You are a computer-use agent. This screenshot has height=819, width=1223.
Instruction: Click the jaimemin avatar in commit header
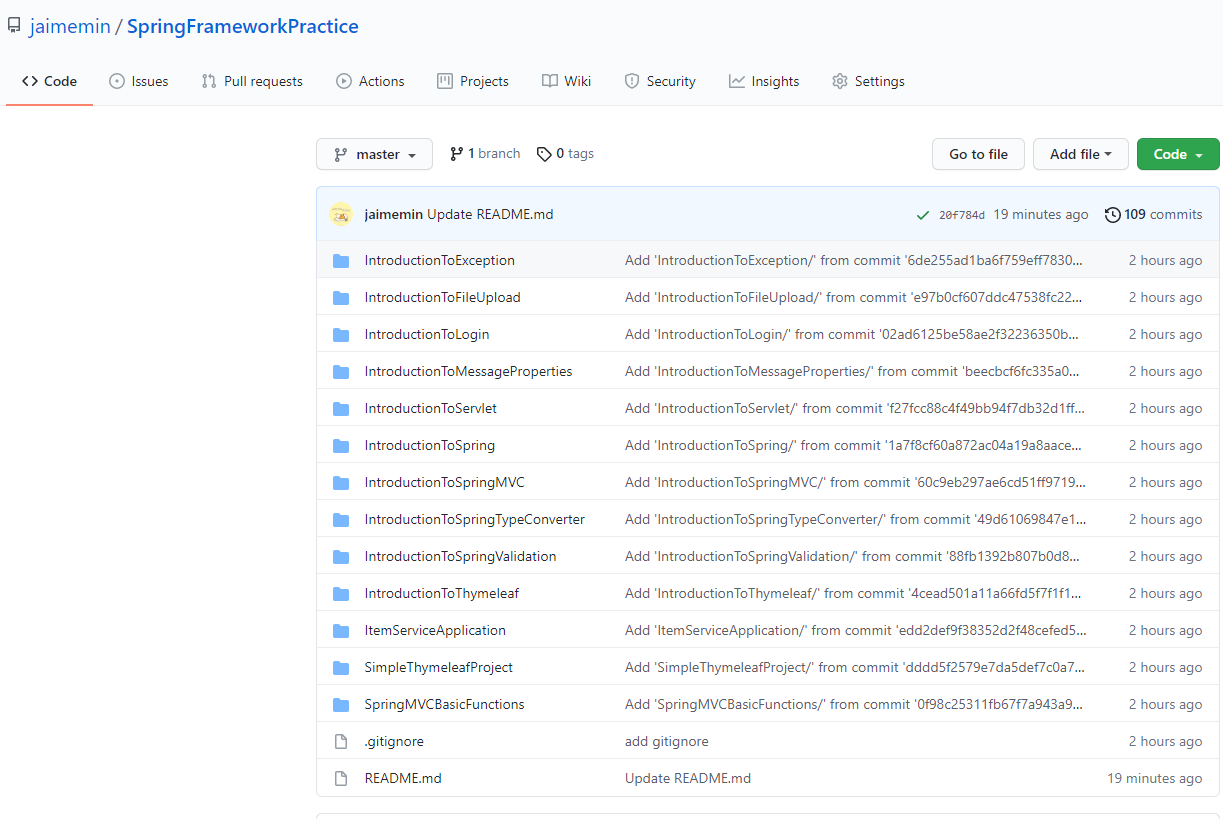coord(341,214)
